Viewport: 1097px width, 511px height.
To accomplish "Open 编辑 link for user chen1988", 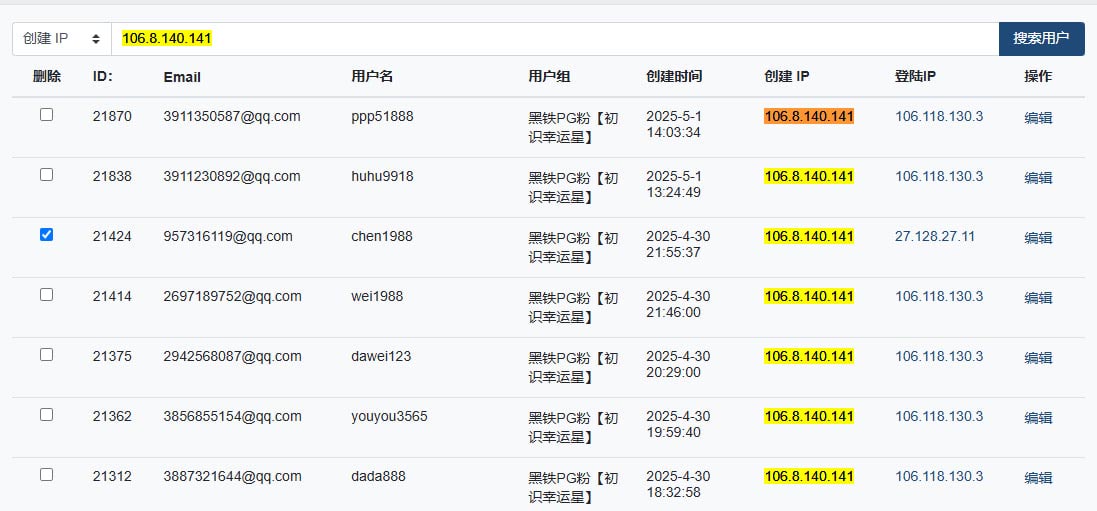I will tap(1038, 238).
